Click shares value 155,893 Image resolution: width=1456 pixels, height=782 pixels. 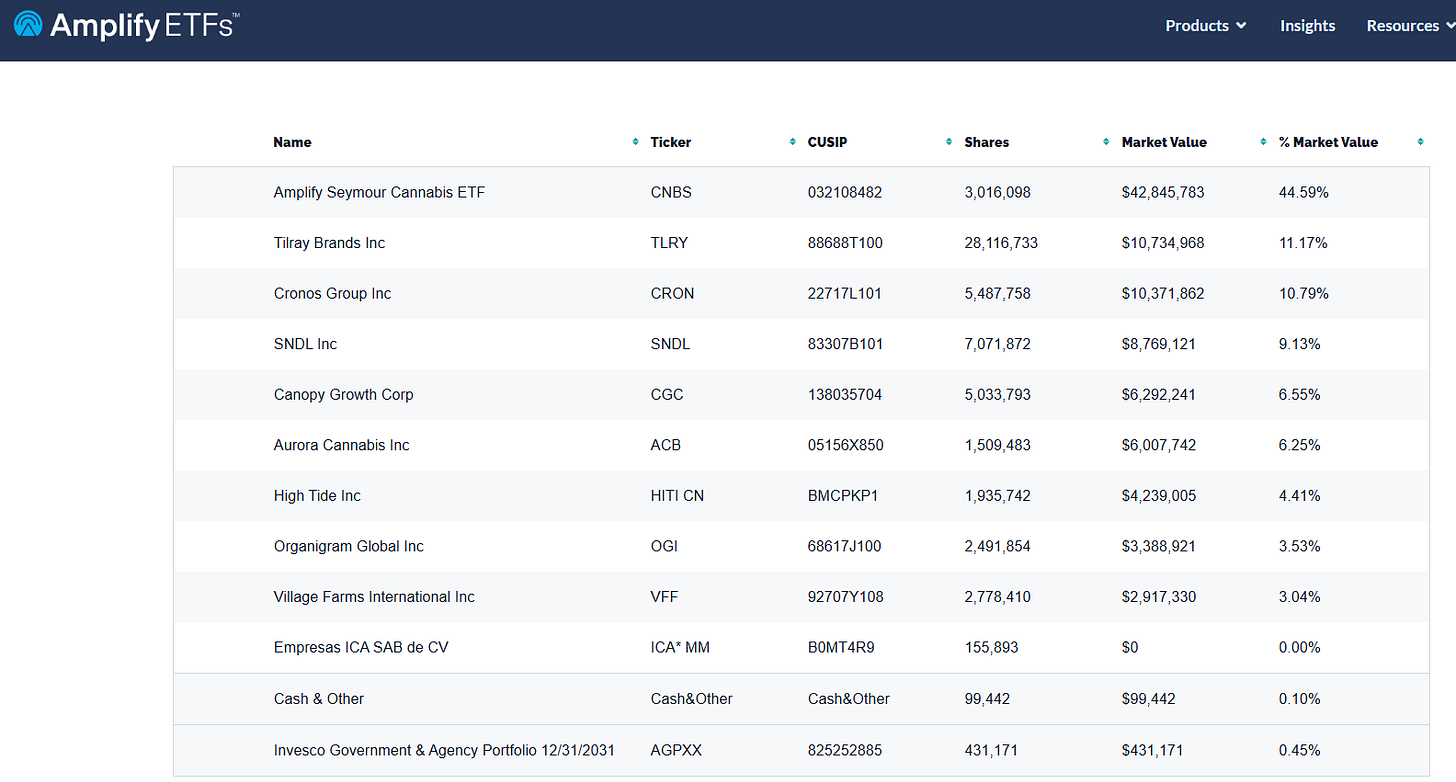[x=991, y=647]
